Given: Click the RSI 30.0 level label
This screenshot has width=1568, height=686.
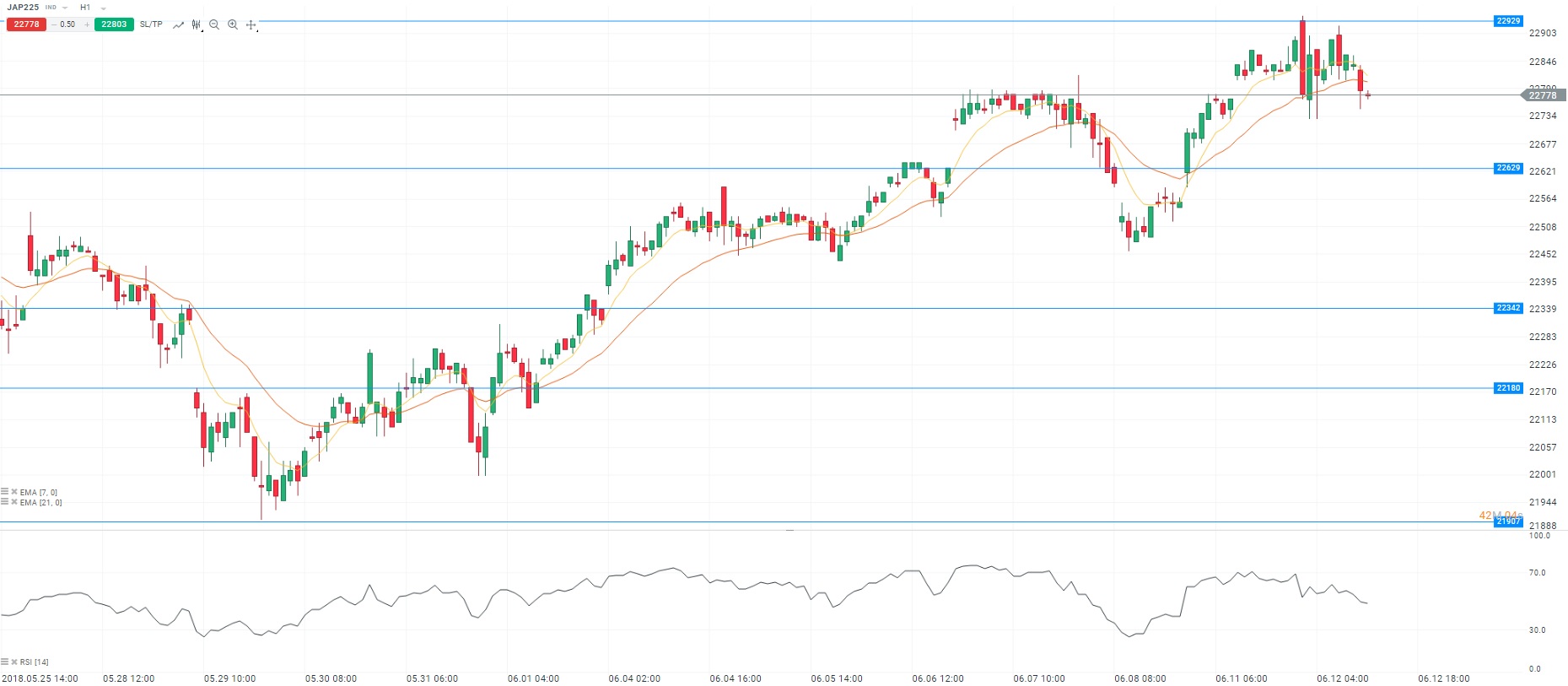Looking at the screenshot, I should pos(1538,630).
